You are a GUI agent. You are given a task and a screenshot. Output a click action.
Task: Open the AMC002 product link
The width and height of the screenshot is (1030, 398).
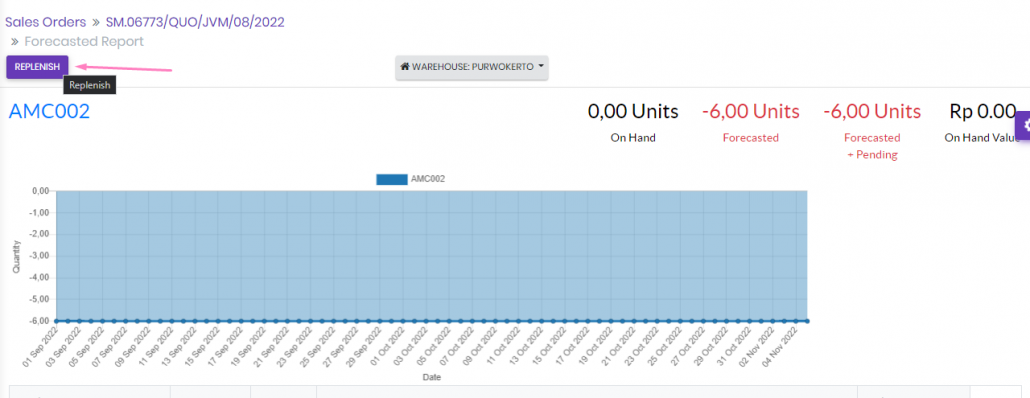pos(49,112)
